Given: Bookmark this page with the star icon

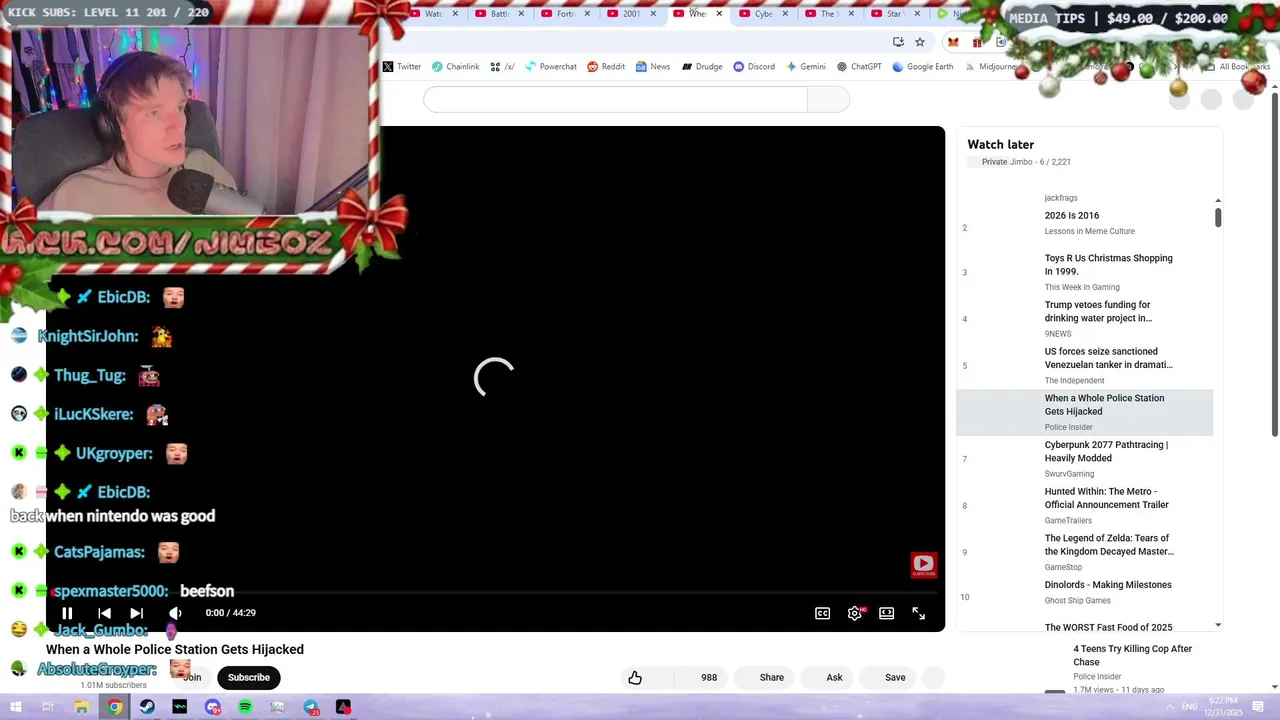Looking at the screenshot, I should click(x=920, y=42).
